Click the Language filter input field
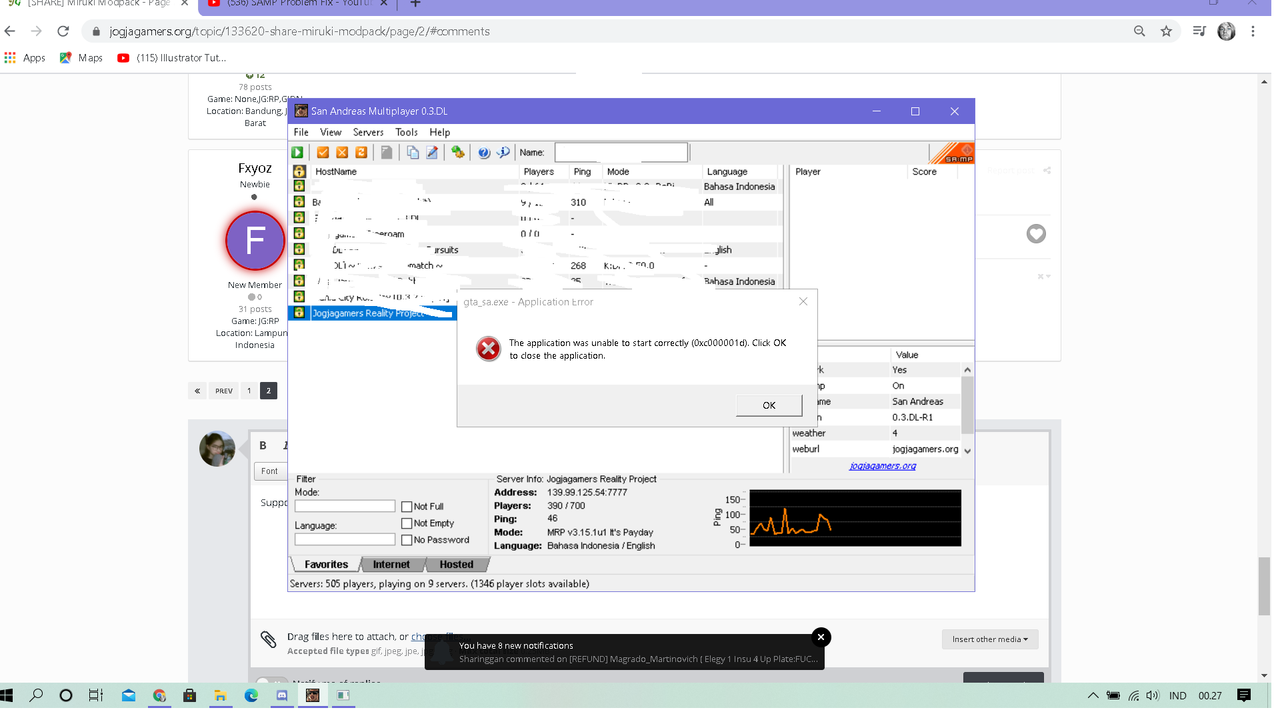Image resolution: width=1280 pixels, height=720 pixels. coord(345,539)
